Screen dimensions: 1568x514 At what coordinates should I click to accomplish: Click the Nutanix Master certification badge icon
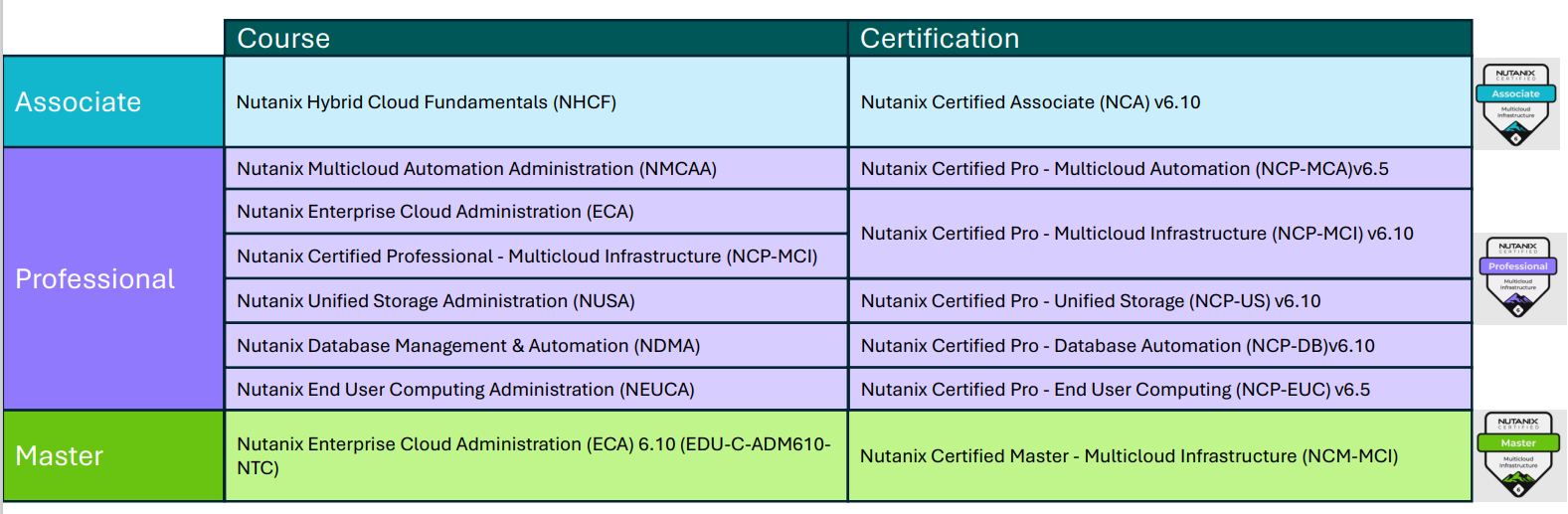tap(1517, 454)
